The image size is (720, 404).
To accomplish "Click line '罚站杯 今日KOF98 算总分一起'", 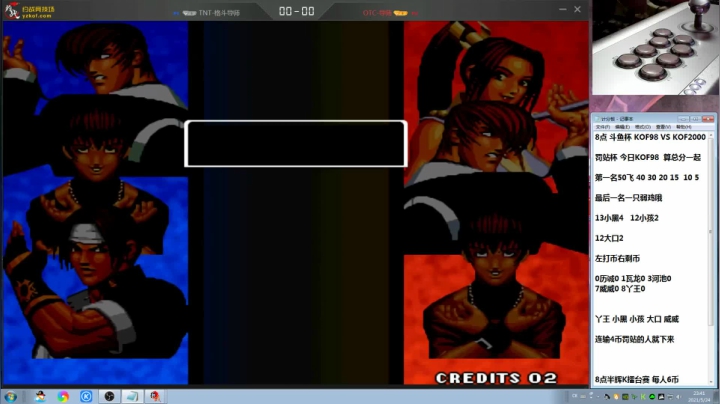I will coord(647,157).
